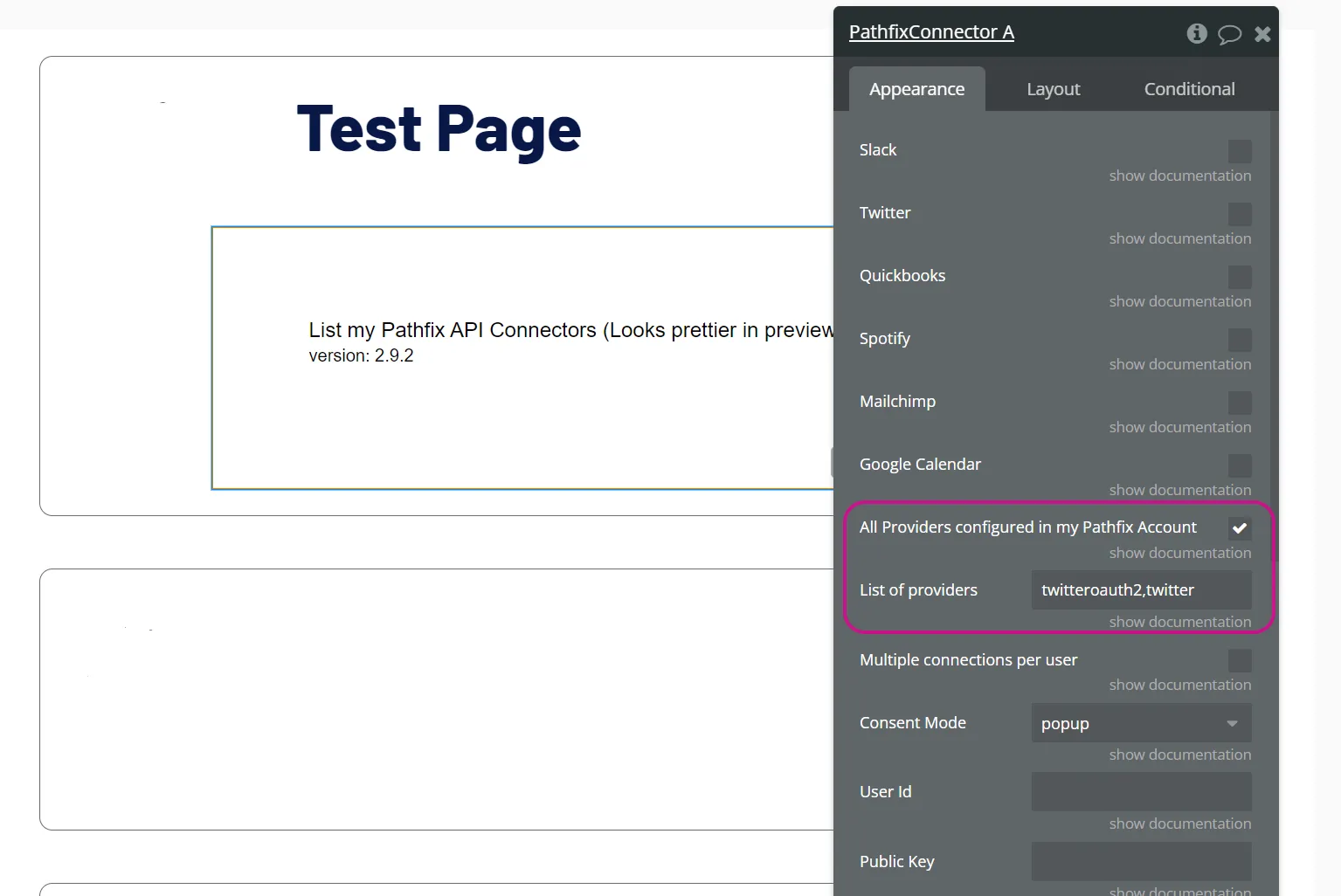Click the Public Key input field
The height and width of the screenshot is (896, 1341).
point(1141,862)
